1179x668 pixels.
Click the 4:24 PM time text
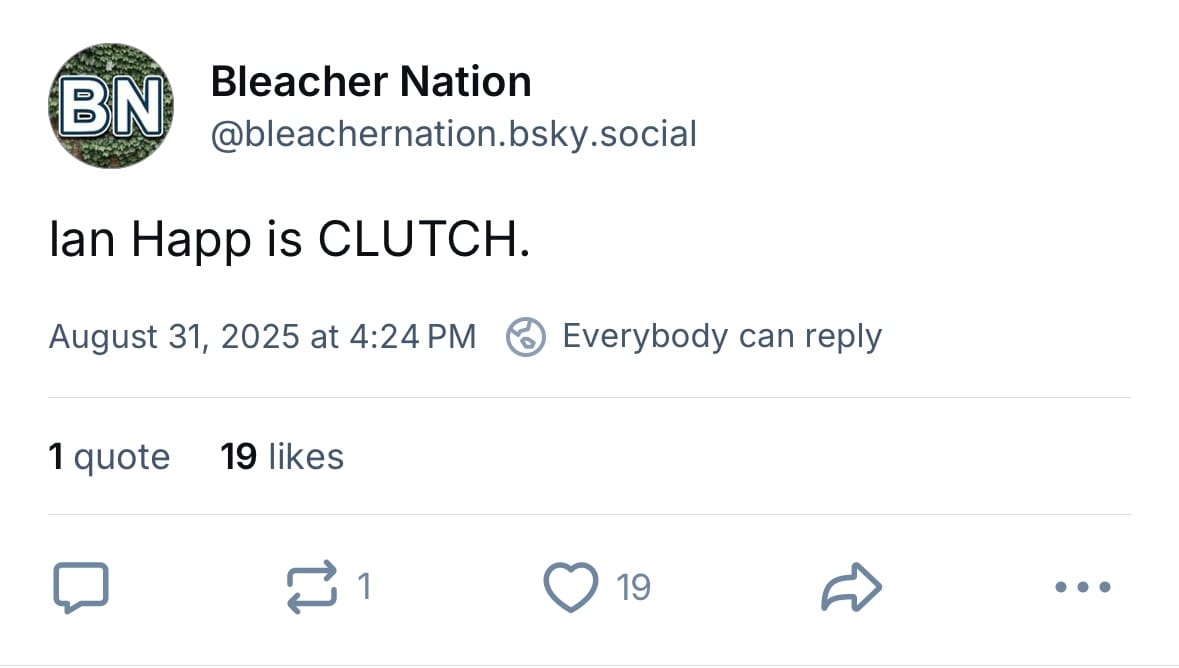click(x=413, y=336)
